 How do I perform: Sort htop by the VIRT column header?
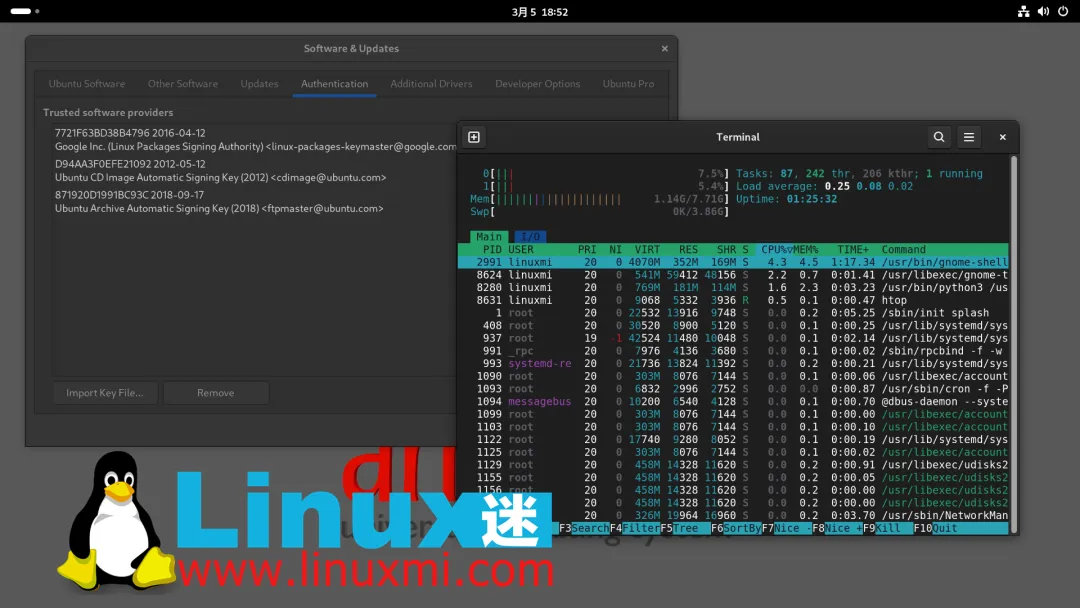pyautogui.click(x=647, y=249)
